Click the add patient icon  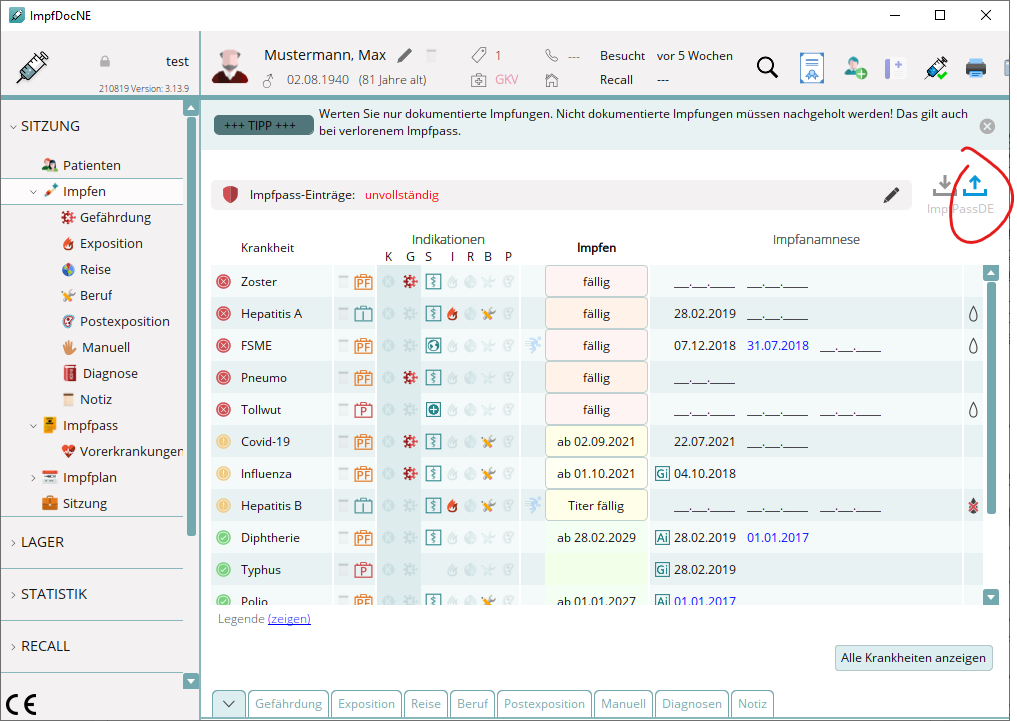coord(855,67)
